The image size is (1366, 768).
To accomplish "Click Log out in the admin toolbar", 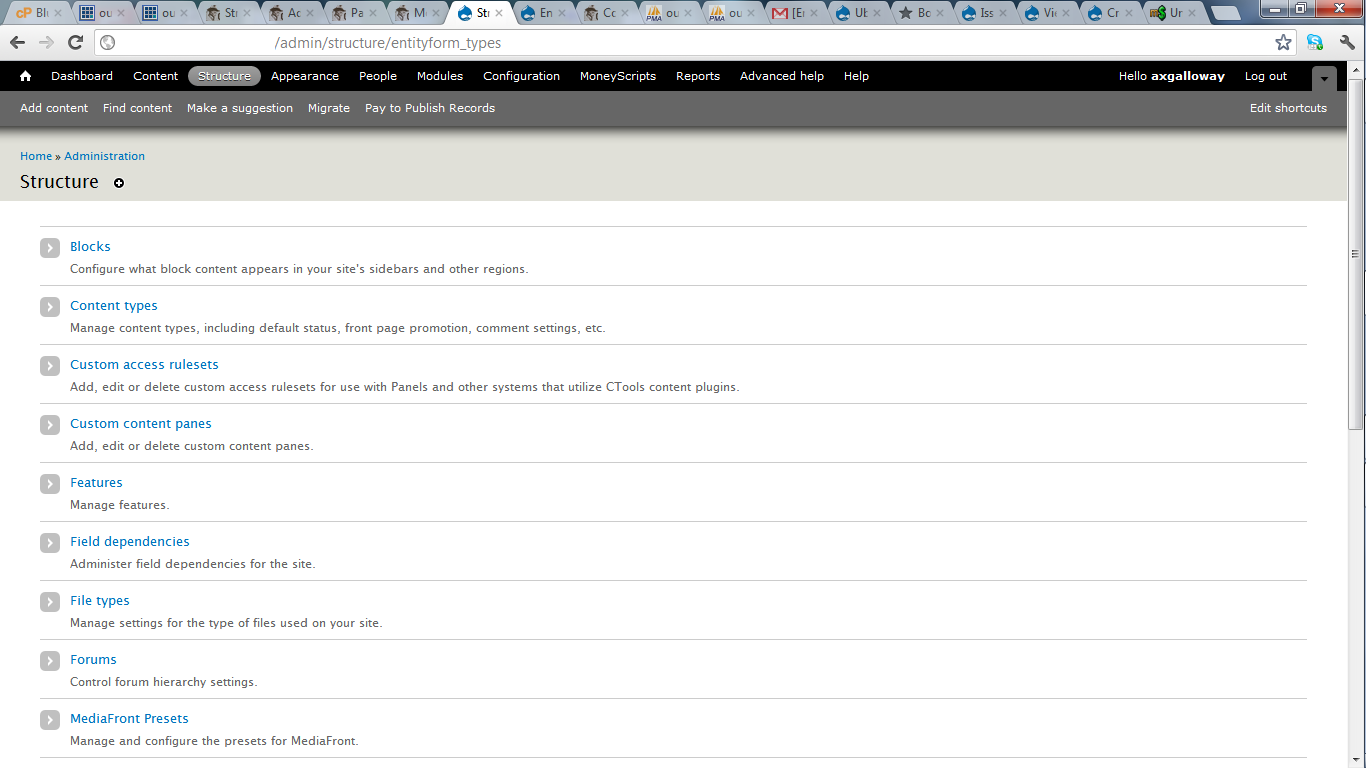I will pyautogui.click(x=1265, y=76).
